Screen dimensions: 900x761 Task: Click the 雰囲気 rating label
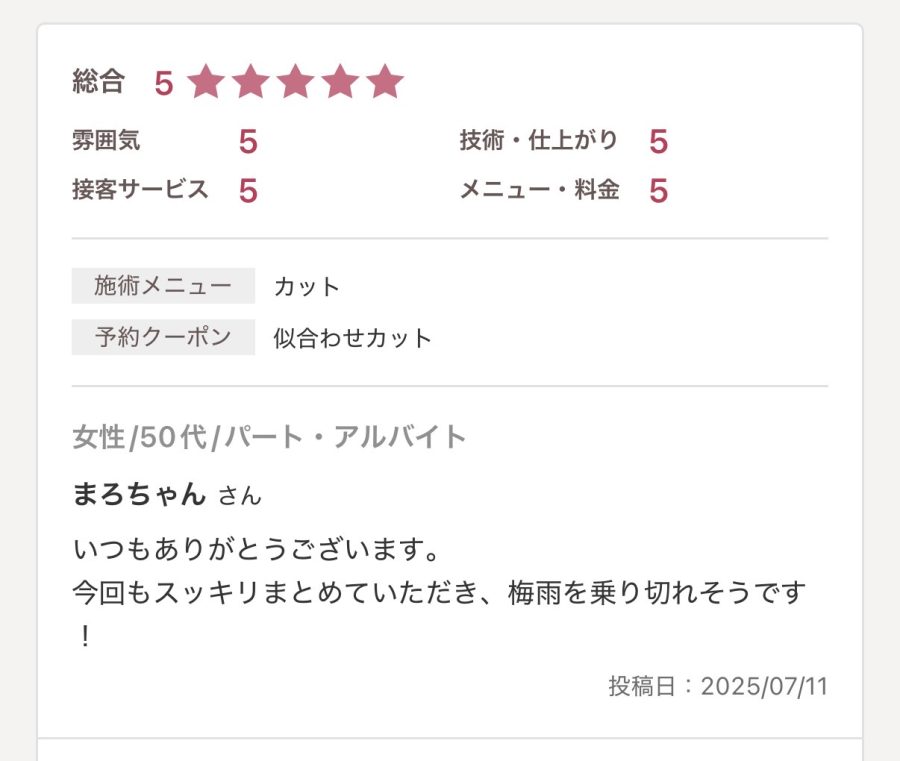tap(106, 141)
